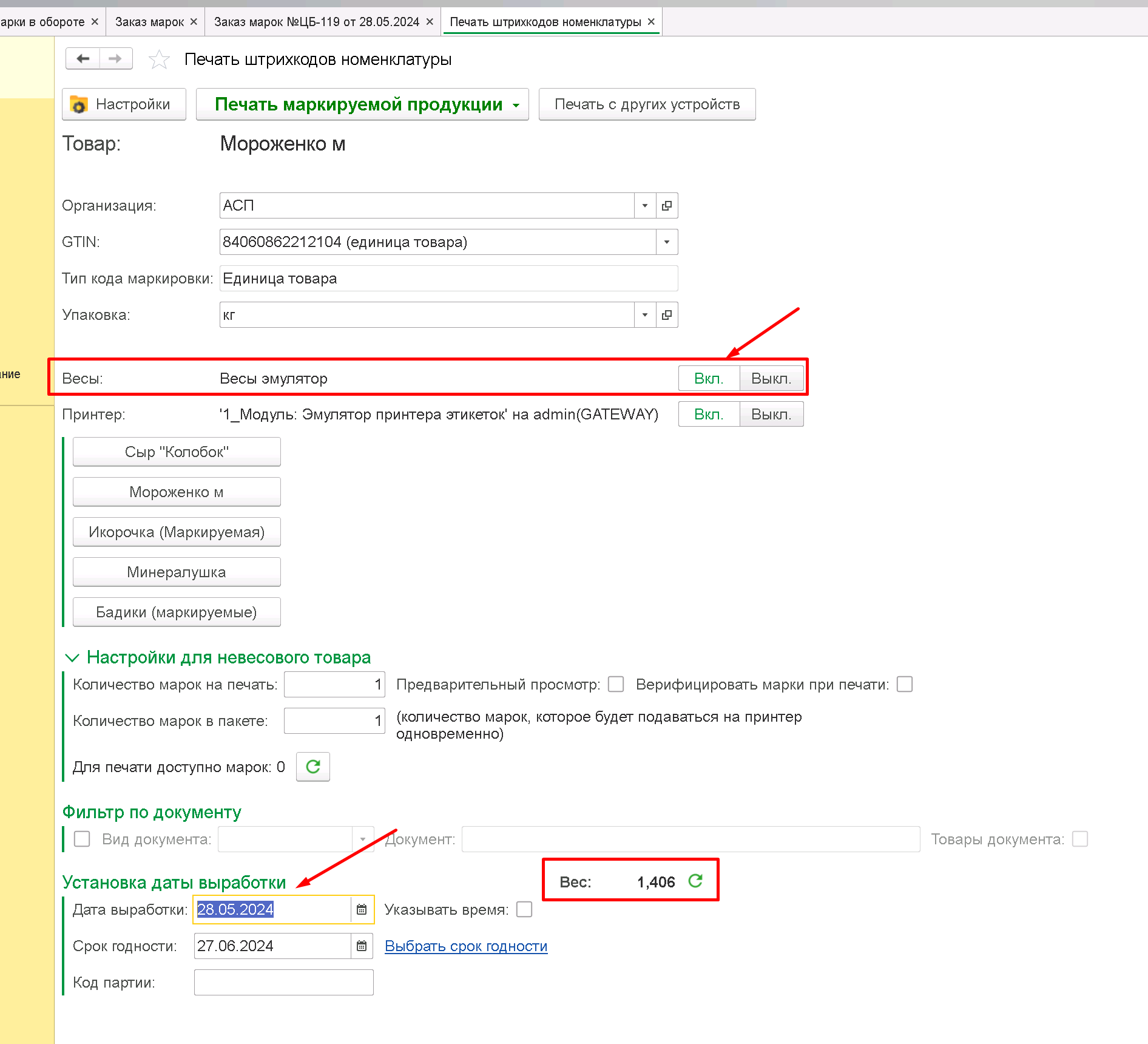Expand the Упаковка dropdown list
This screenshot has width=1148, height=1044.
(645, 315)
